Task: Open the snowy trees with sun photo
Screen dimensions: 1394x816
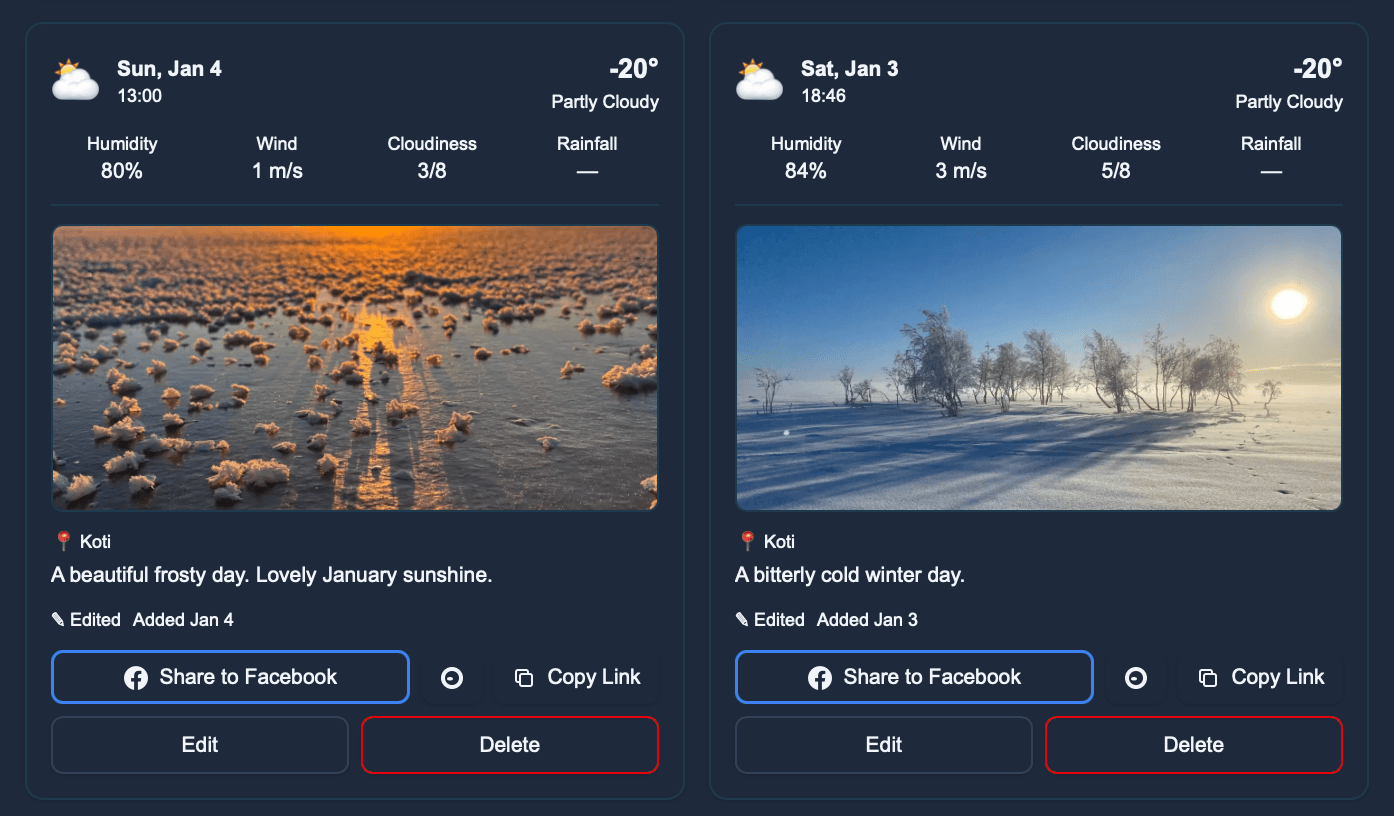Action: (1039, 368)
